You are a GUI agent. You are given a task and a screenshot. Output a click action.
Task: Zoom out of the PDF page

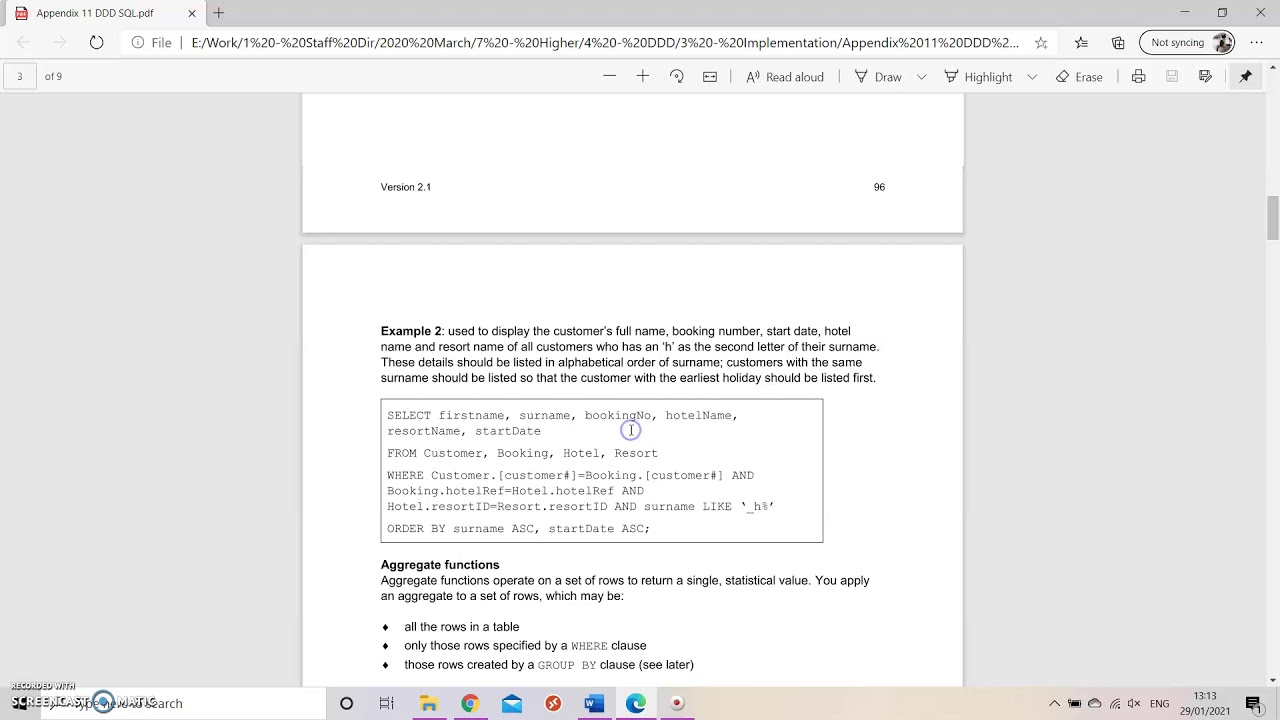pos(609,77)
